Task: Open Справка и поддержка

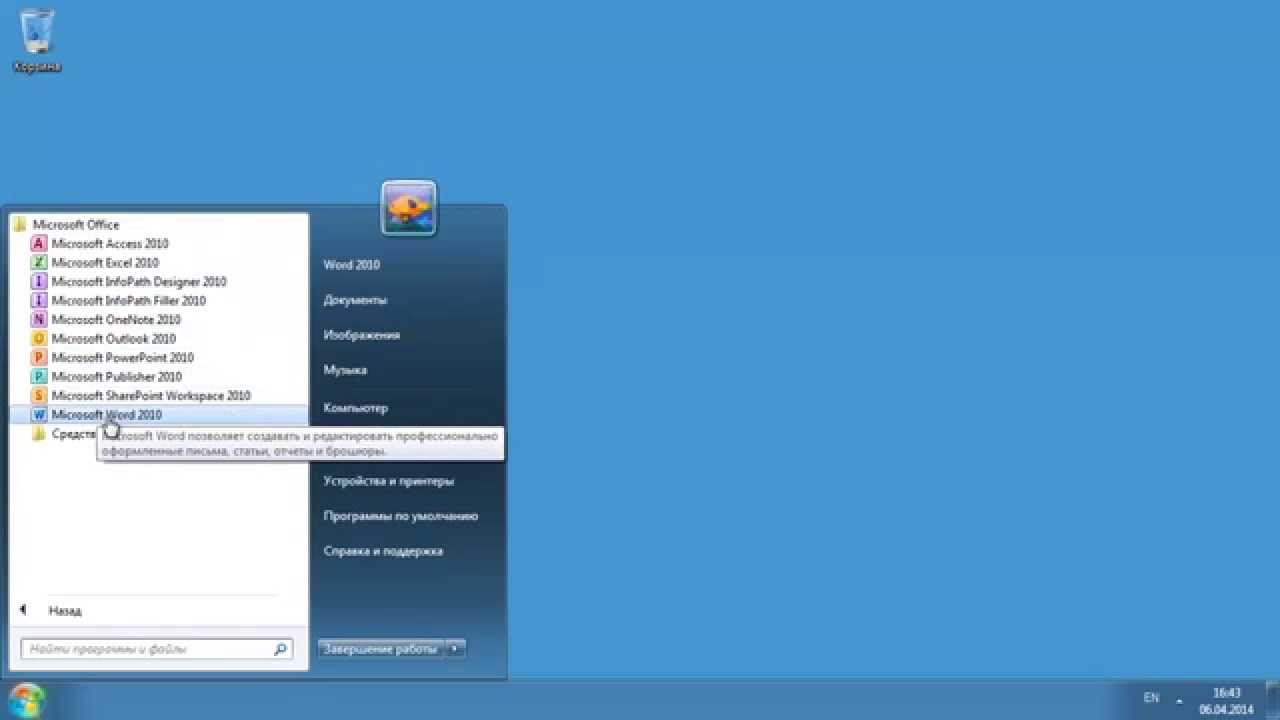Action: coord(383,550)
